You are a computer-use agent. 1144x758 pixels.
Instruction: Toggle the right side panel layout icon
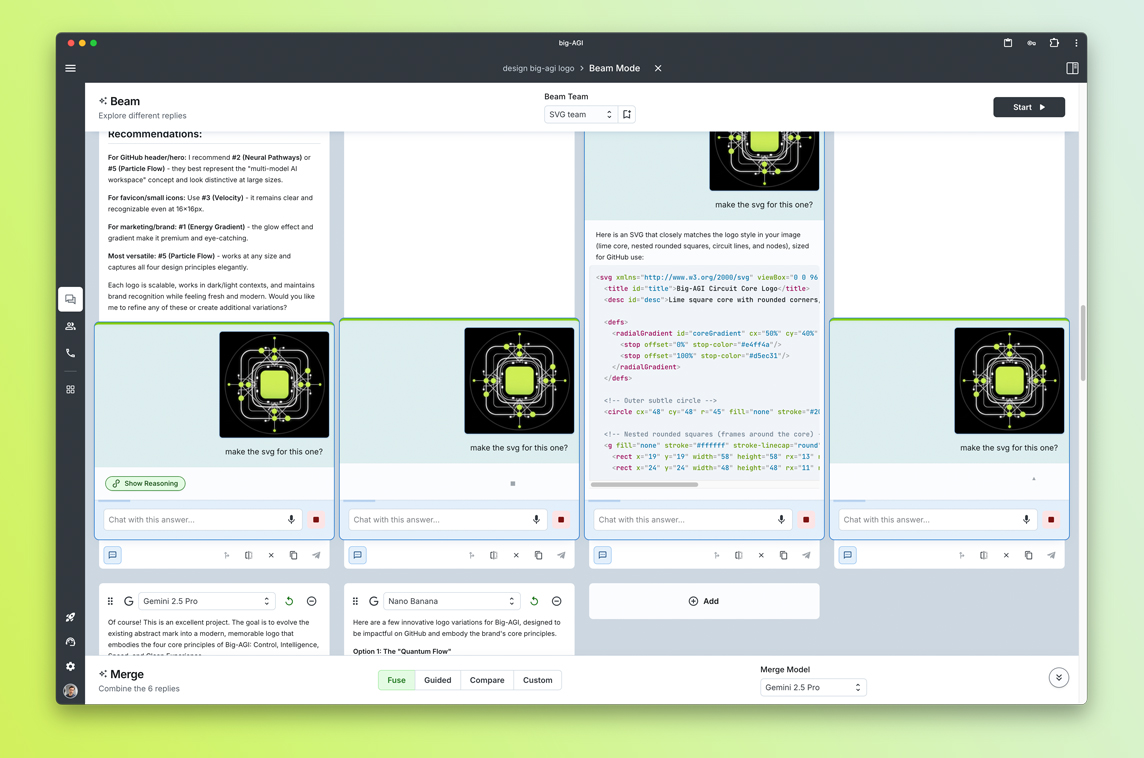(1072, 68)
